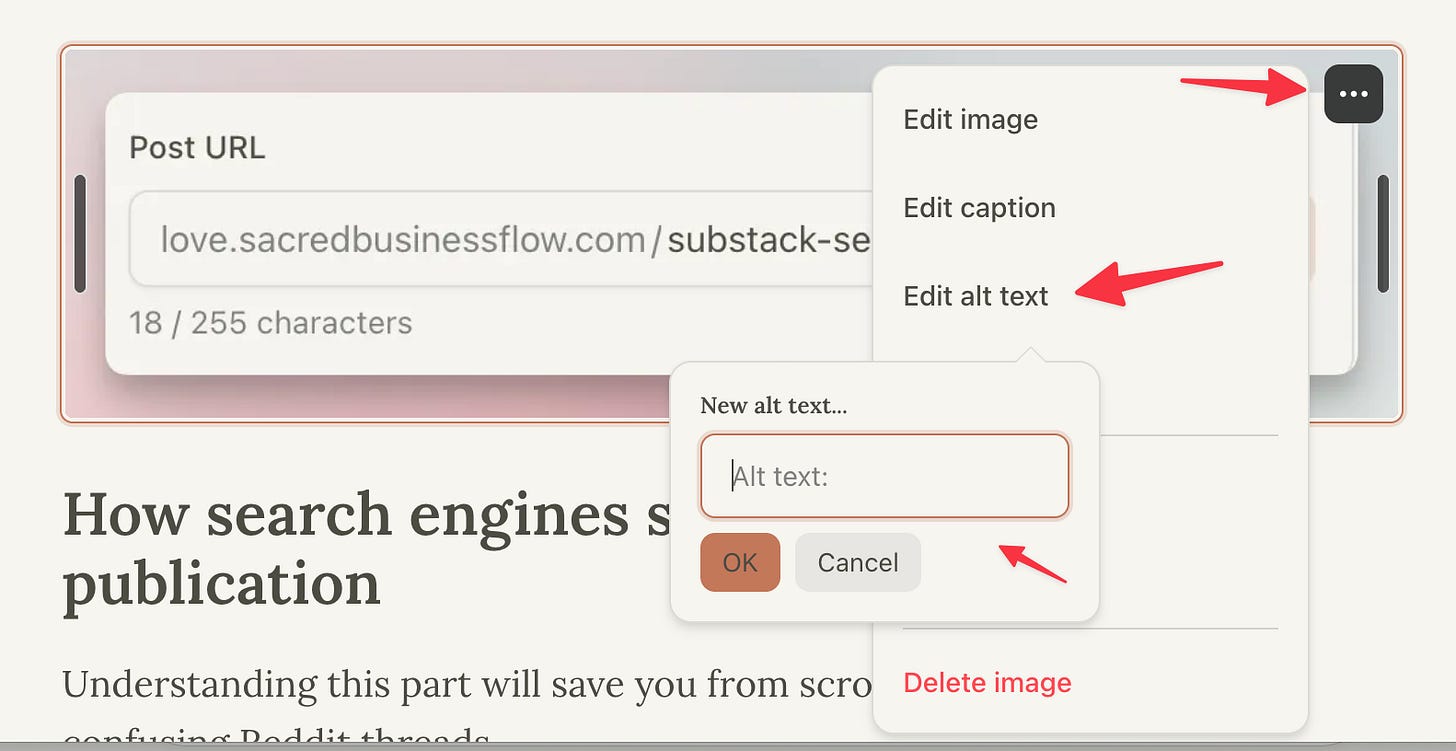
Task: Grab the left image resize handle
Action: point(80,234)
